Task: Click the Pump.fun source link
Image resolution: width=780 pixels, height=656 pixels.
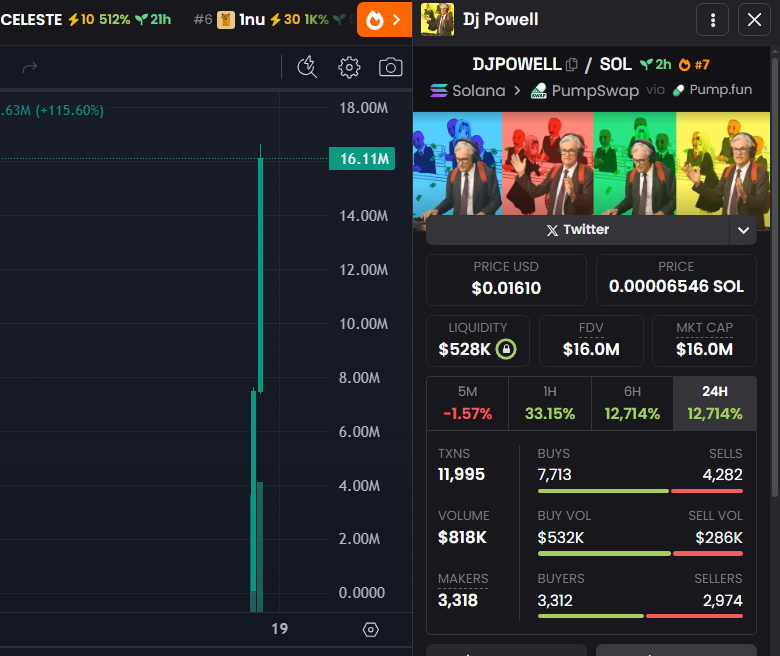Action: tap(712, 90)
